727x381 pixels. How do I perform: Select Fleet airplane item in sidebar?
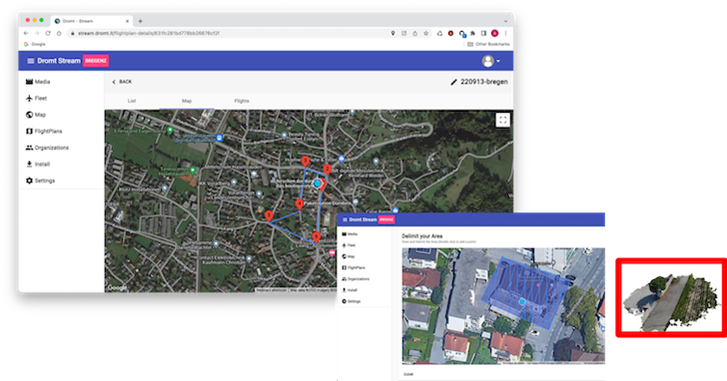37,98
